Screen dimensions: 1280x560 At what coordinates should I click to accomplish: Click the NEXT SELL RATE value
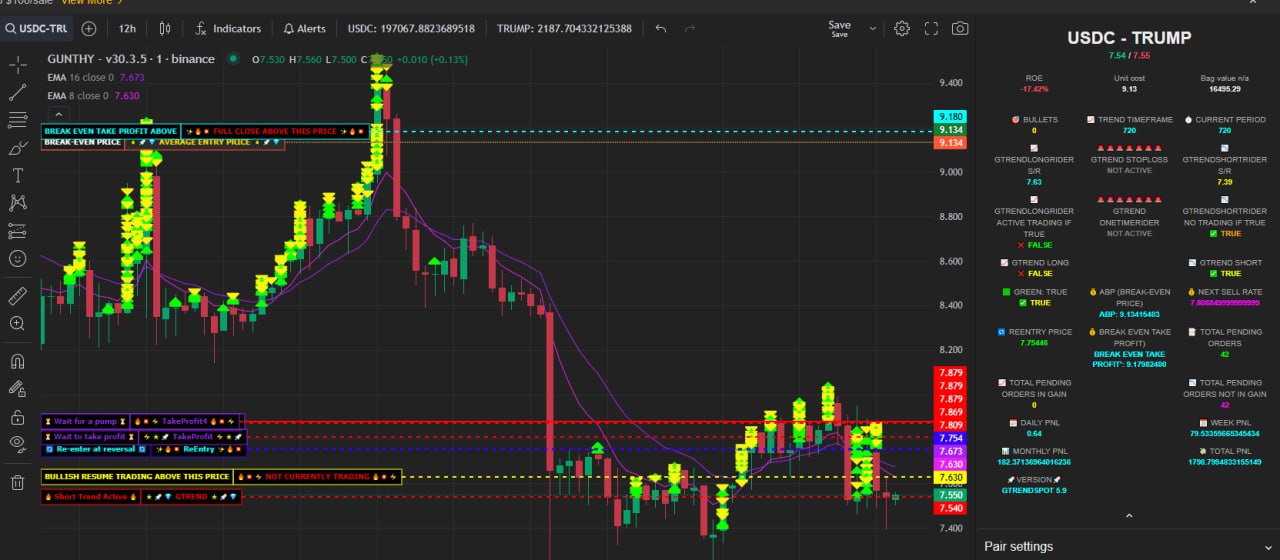click(x=1224, y=303)
